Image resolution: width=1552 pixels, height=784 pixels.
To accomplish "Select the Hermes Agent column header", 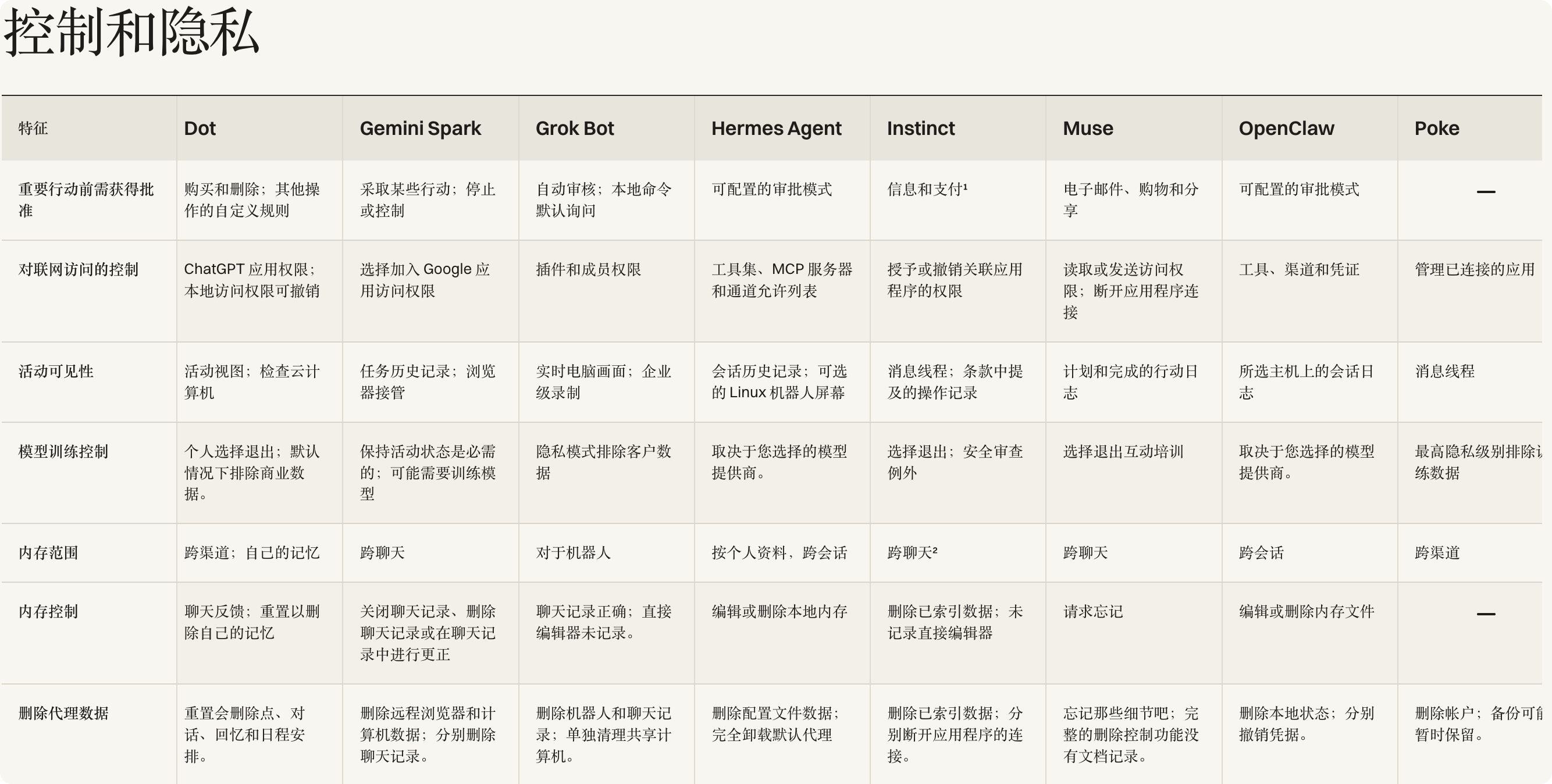I will (x=776, y=129).
